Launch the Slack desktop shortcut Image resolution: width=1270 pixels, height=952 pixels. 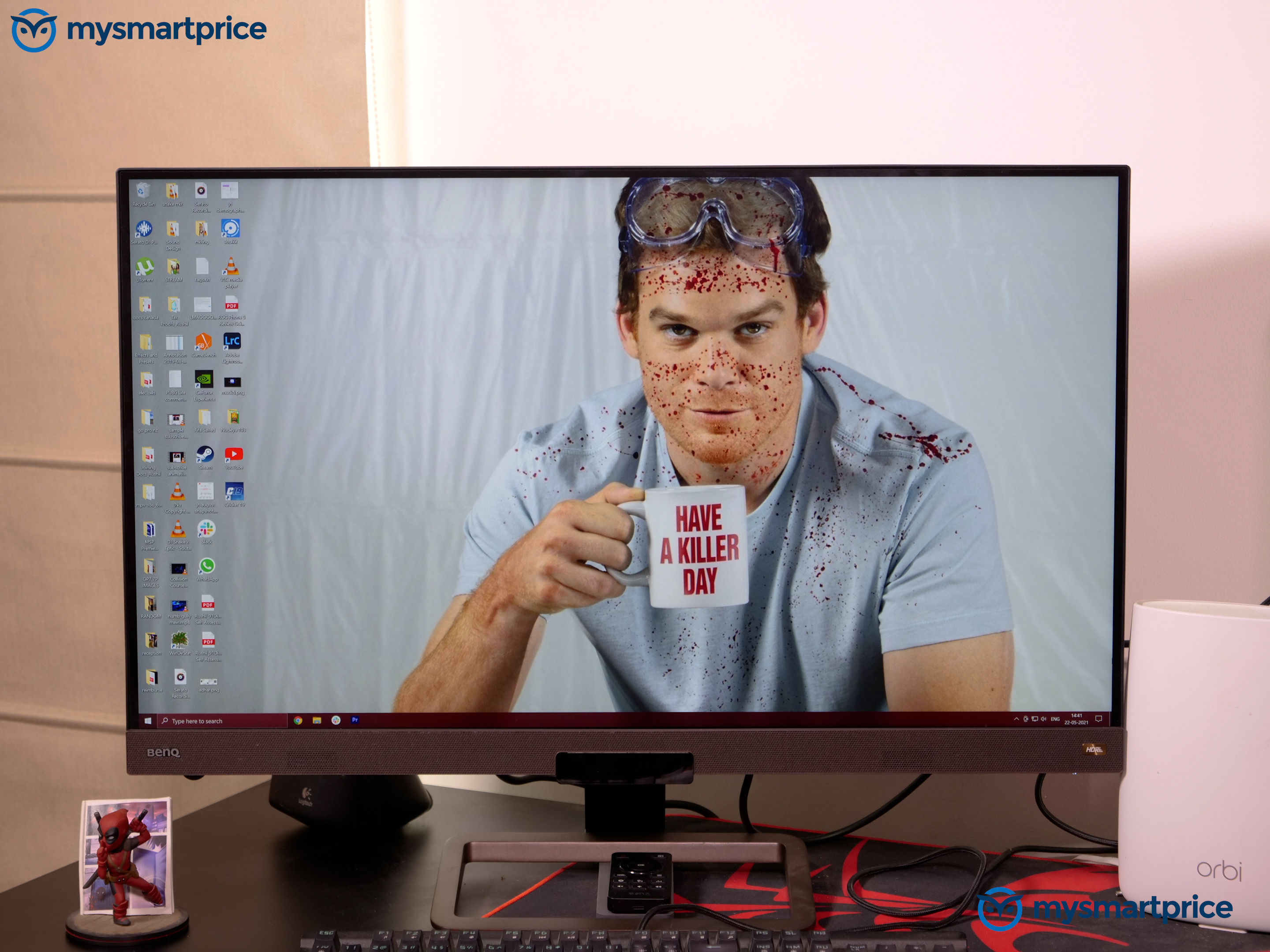click(x=207, y=532)
